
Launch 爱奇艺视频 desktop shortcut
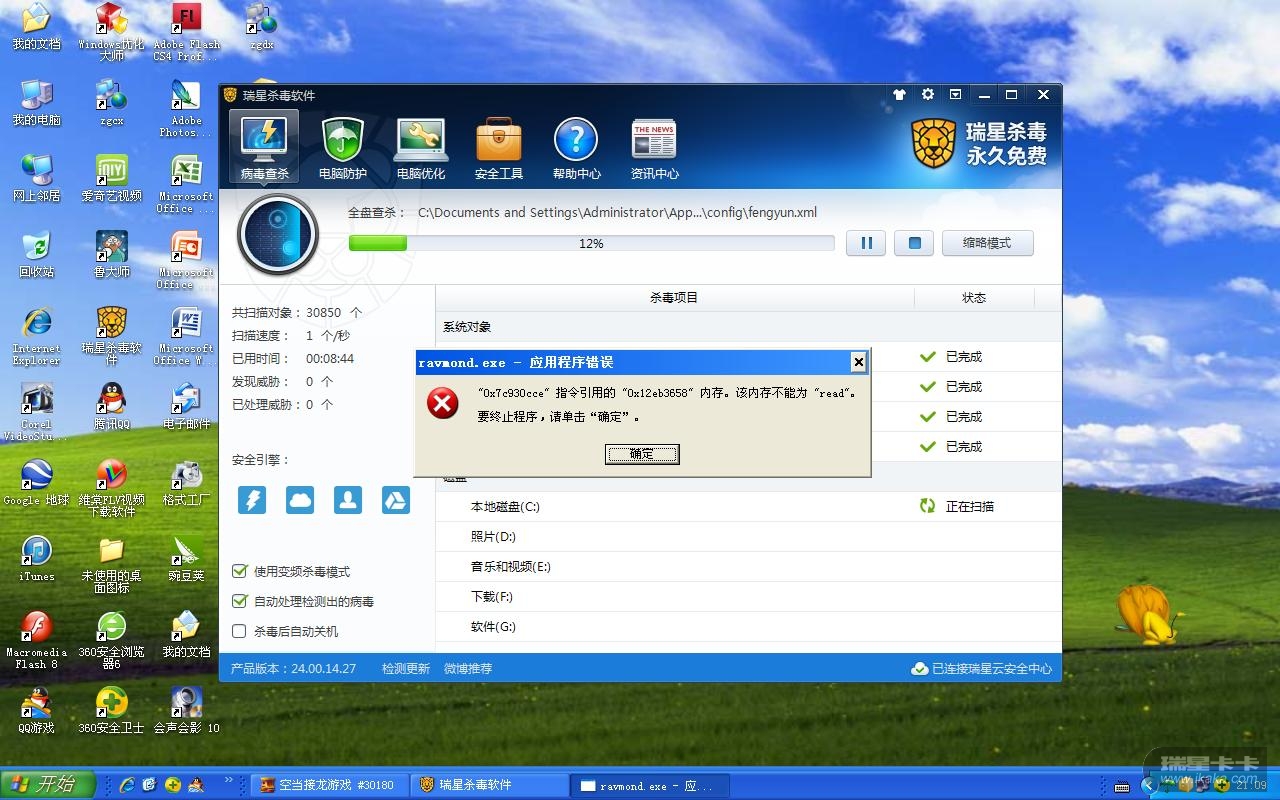pyautogui.click(x=111, y=178)
